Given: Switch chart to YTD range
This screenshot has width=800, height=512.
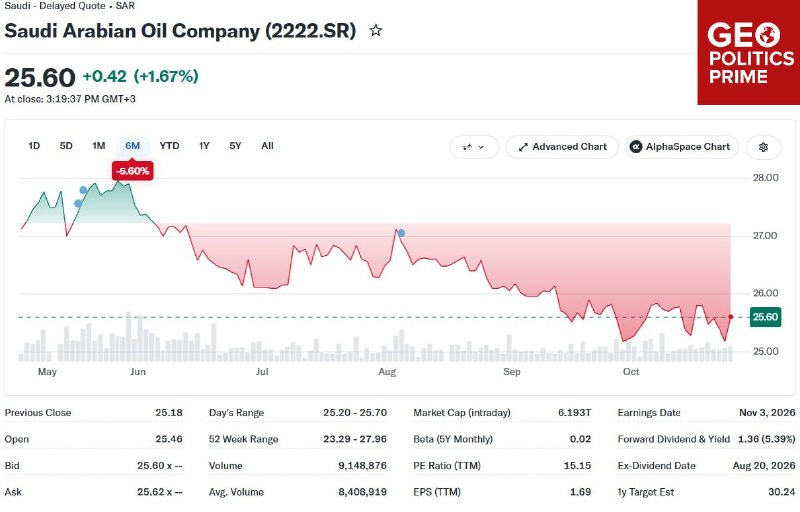Looking at the screenshot, I should [x=169, y=146].
